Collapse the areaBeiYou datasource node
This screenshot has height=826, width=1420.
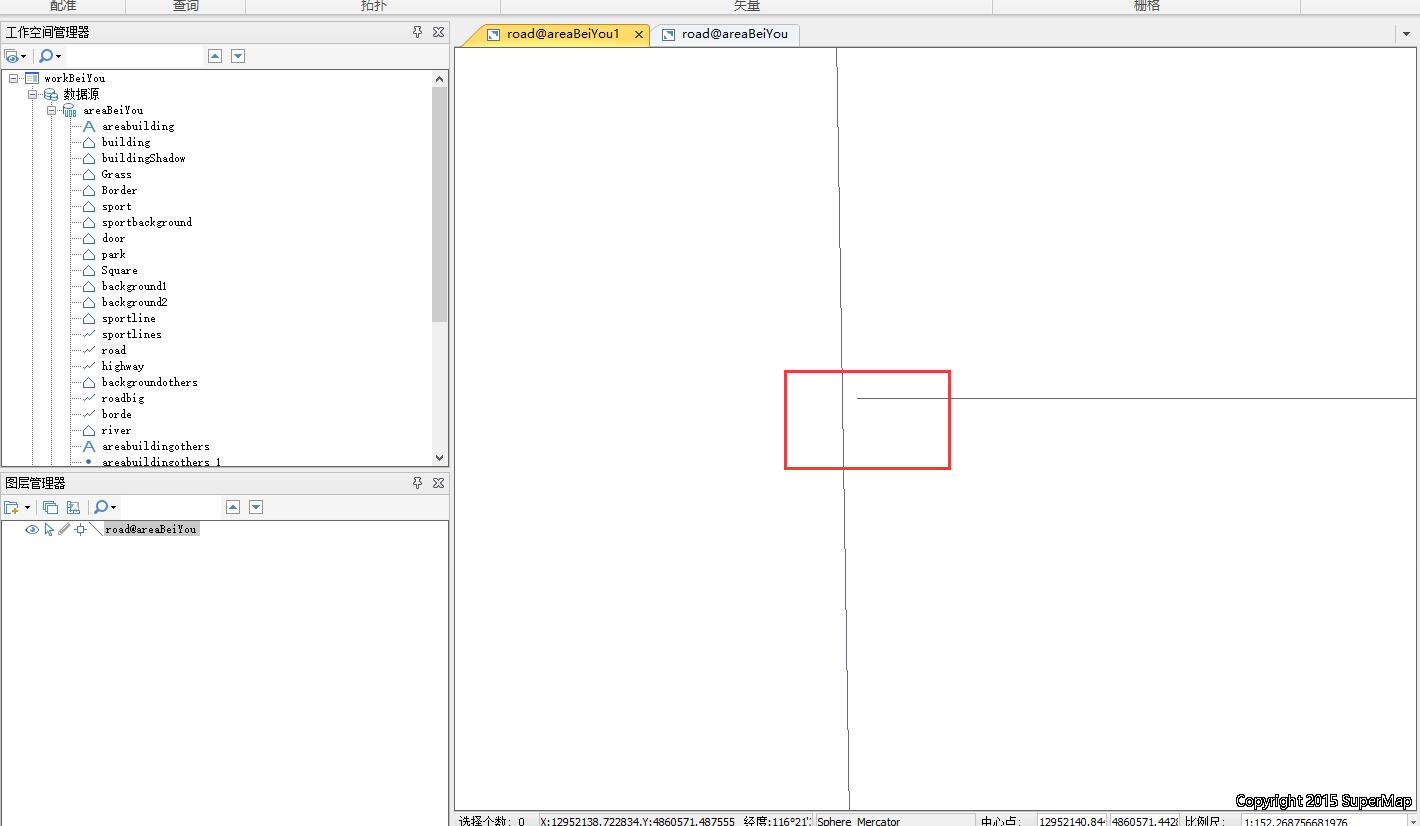click(51, 110)
